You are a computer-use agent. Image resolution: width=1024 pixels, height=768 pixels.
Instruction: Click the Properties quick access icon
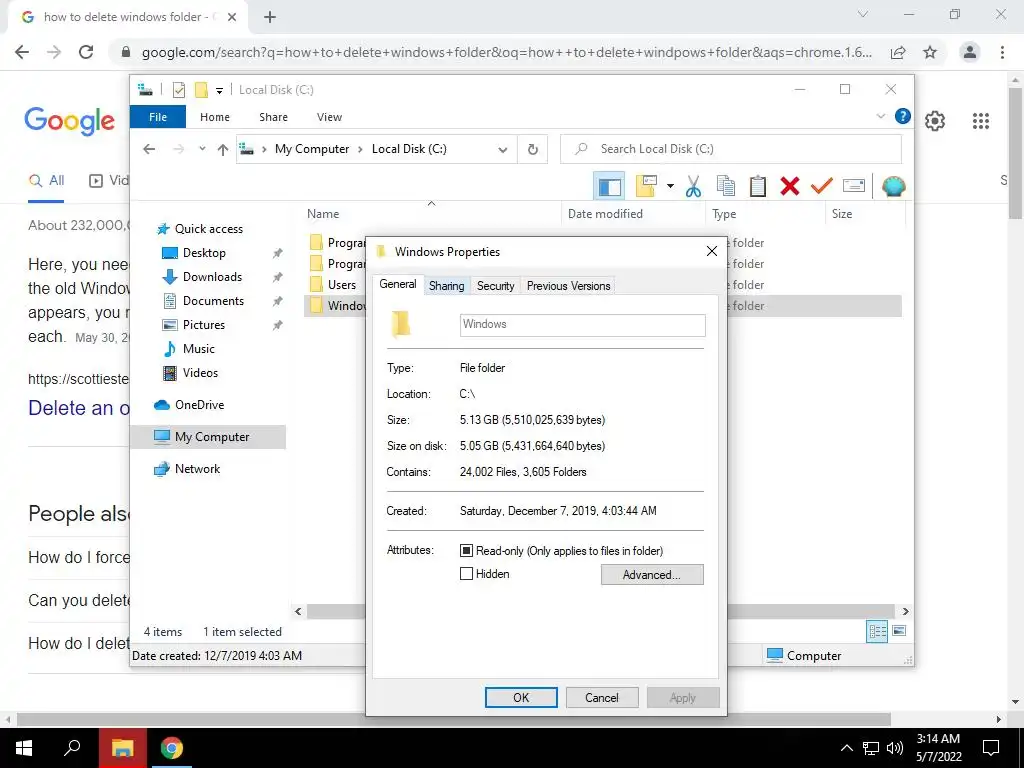point(178,90)
